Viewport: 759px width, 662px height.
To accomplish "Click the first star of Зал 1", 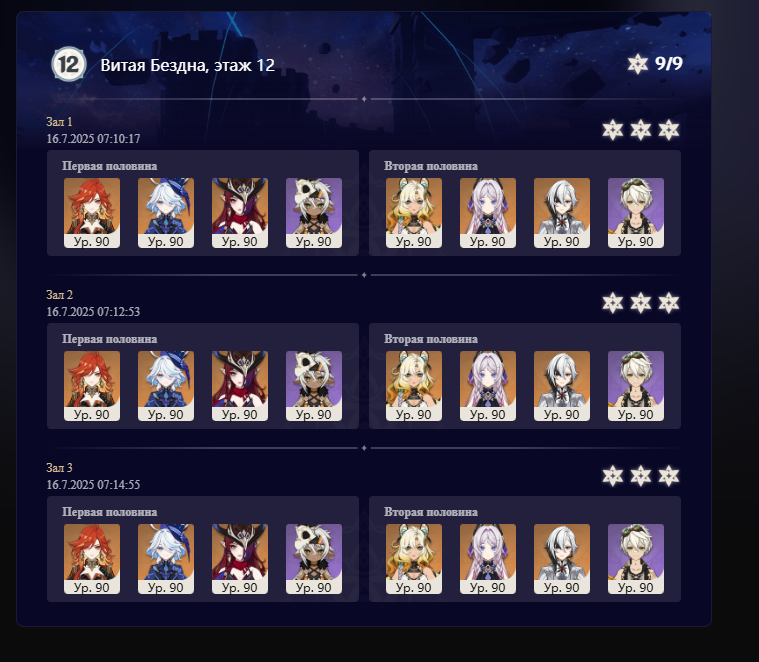I will click(612, 130).
